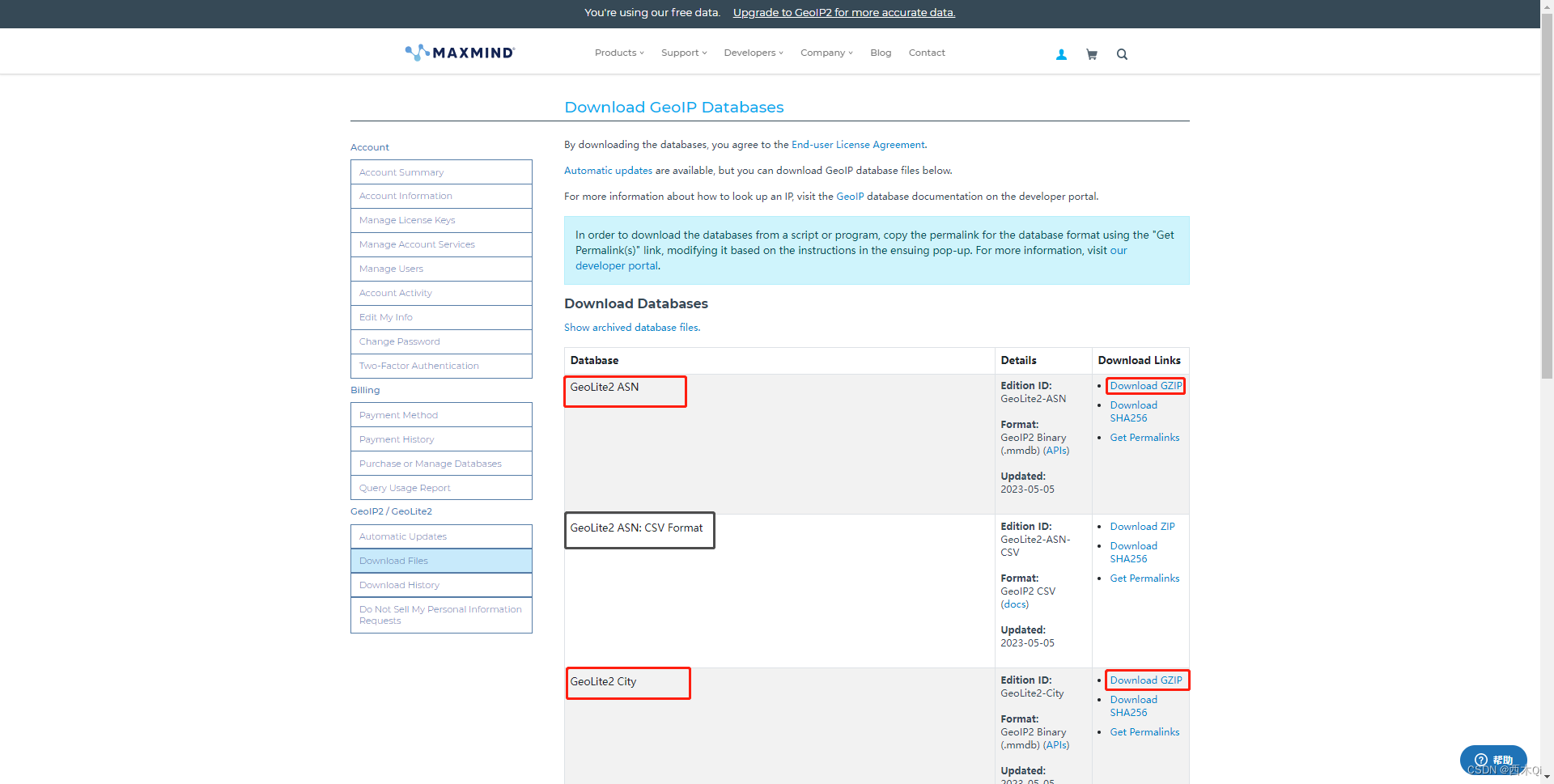Viewport: 1554px width, 784px height.
Task: Click the MaxMind logo
Action: click(x=460, y=53)
